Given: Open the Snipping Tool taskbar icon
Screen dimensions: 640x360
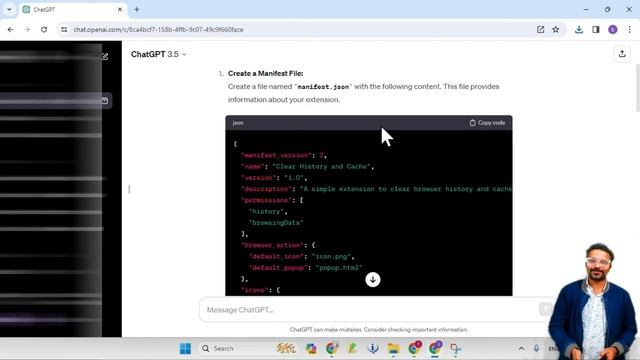Looking at the screenshot, I should (456, 349).
